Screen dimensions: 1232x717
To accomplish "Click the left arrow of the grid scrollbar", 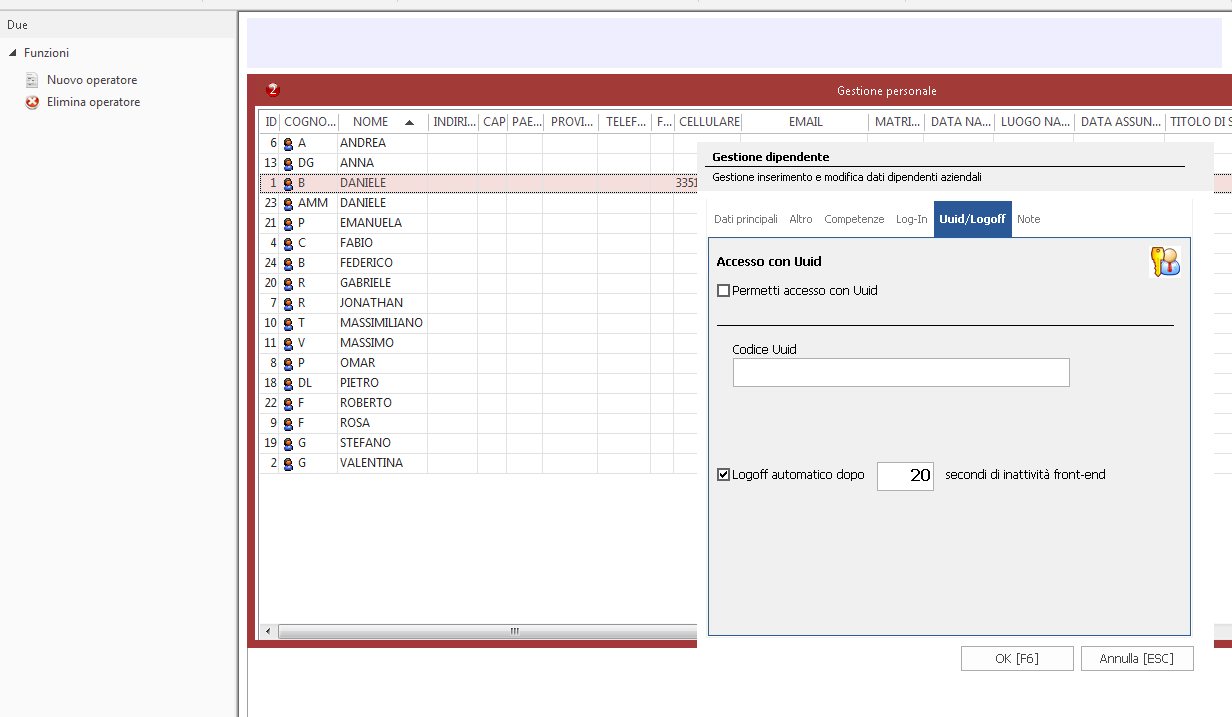I will click(268, 632).
